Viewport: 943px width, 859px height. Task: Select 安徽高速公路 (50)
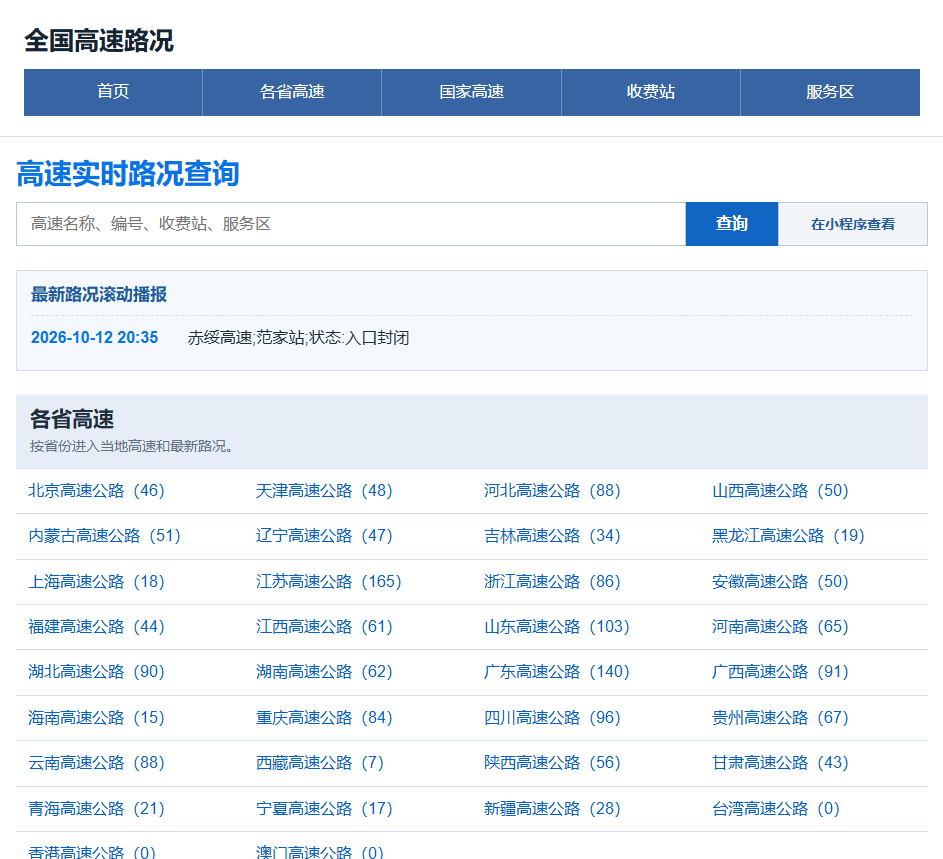click(x=780, y=582)
